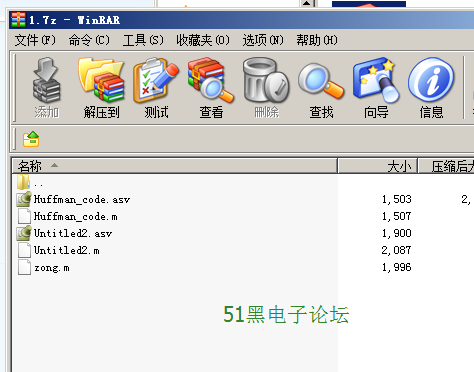Click the Untitled2.asv file icon
This screenshot has width=474, height=372.
[x=24, y=233]
